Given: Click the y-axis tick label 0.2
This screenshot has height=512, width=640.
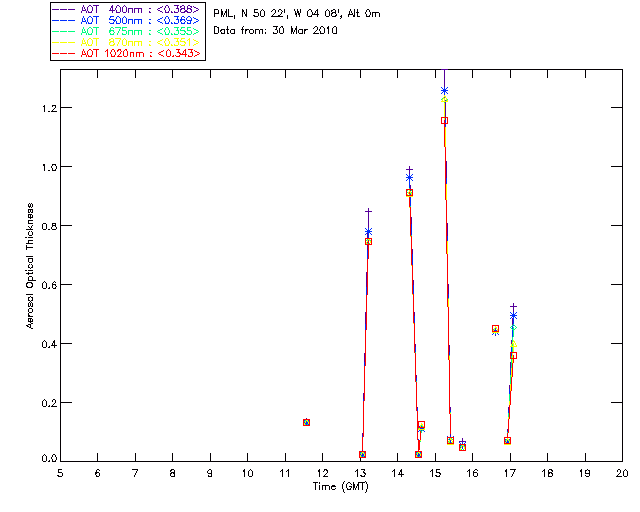Looking at the screenshot, I should [49, 403].
